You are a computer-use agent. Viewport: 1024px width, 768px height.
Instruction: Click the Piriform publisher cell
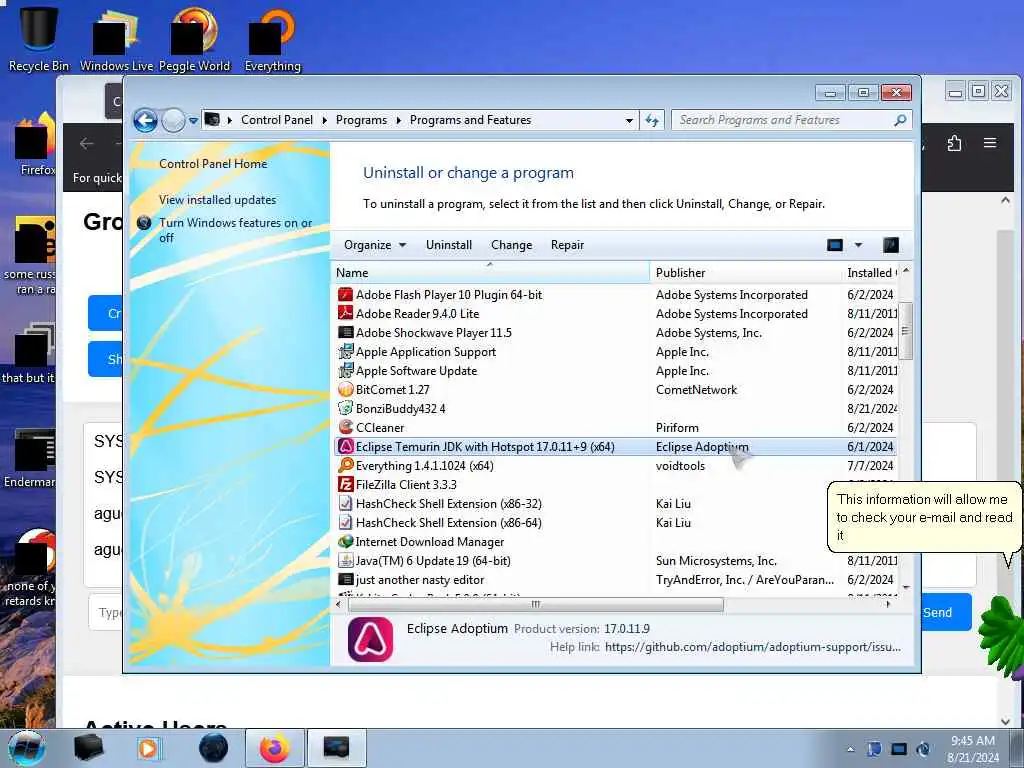[677, 428]
